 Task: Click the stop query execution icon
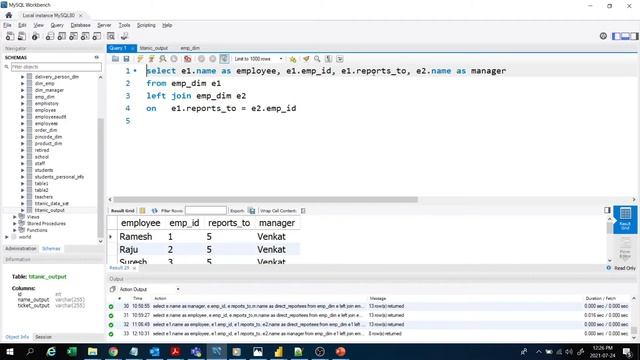coord(174,59)
